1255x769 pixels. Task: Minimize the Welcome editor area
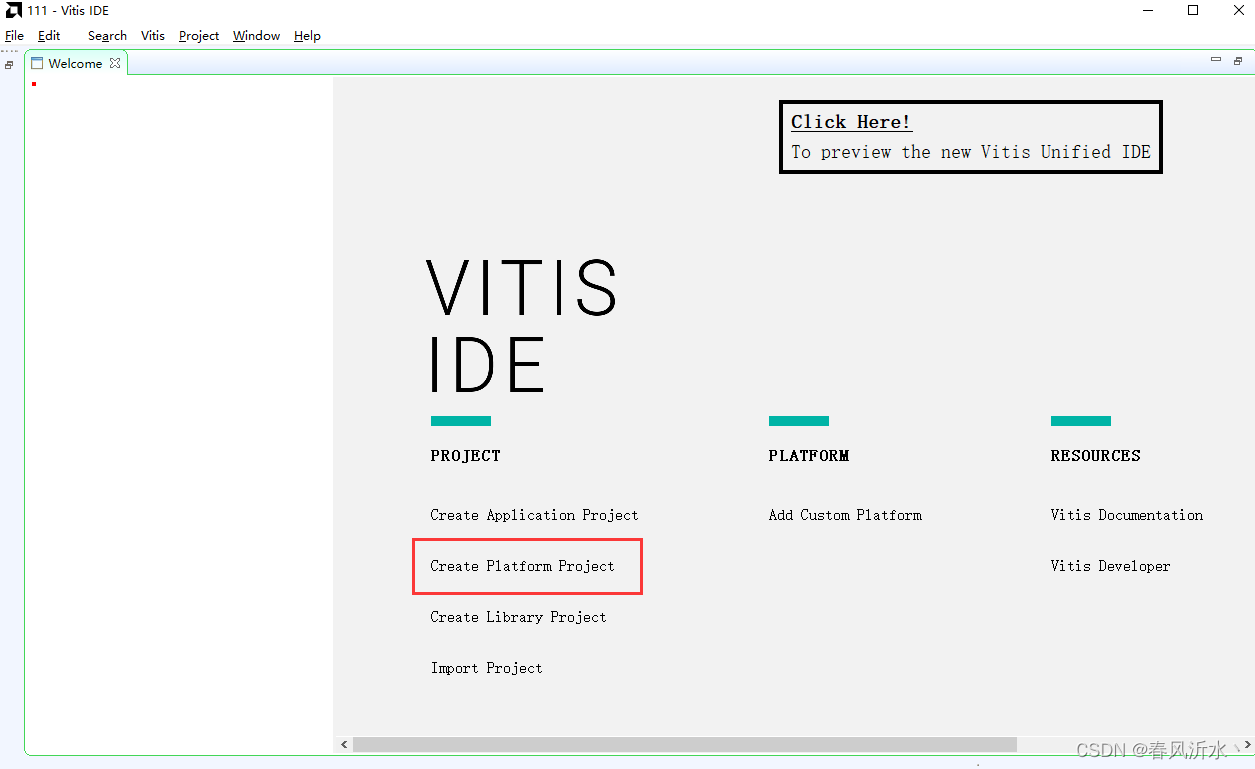tap(1216, 60)
